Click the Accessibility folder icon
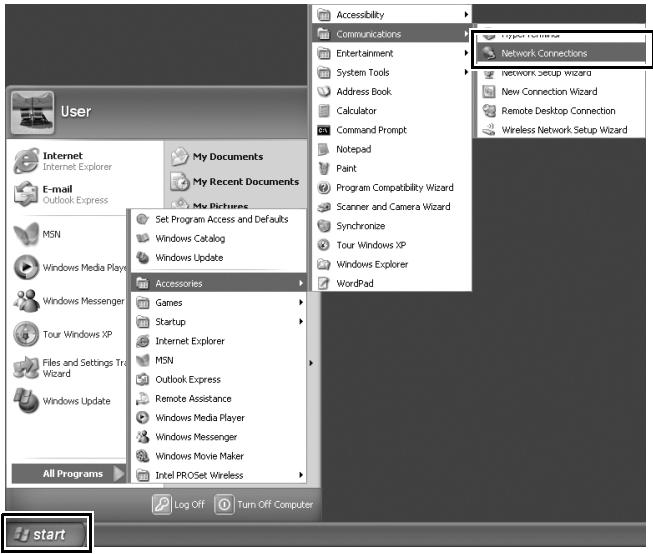The image size is (653, 554). coord(324,15)
